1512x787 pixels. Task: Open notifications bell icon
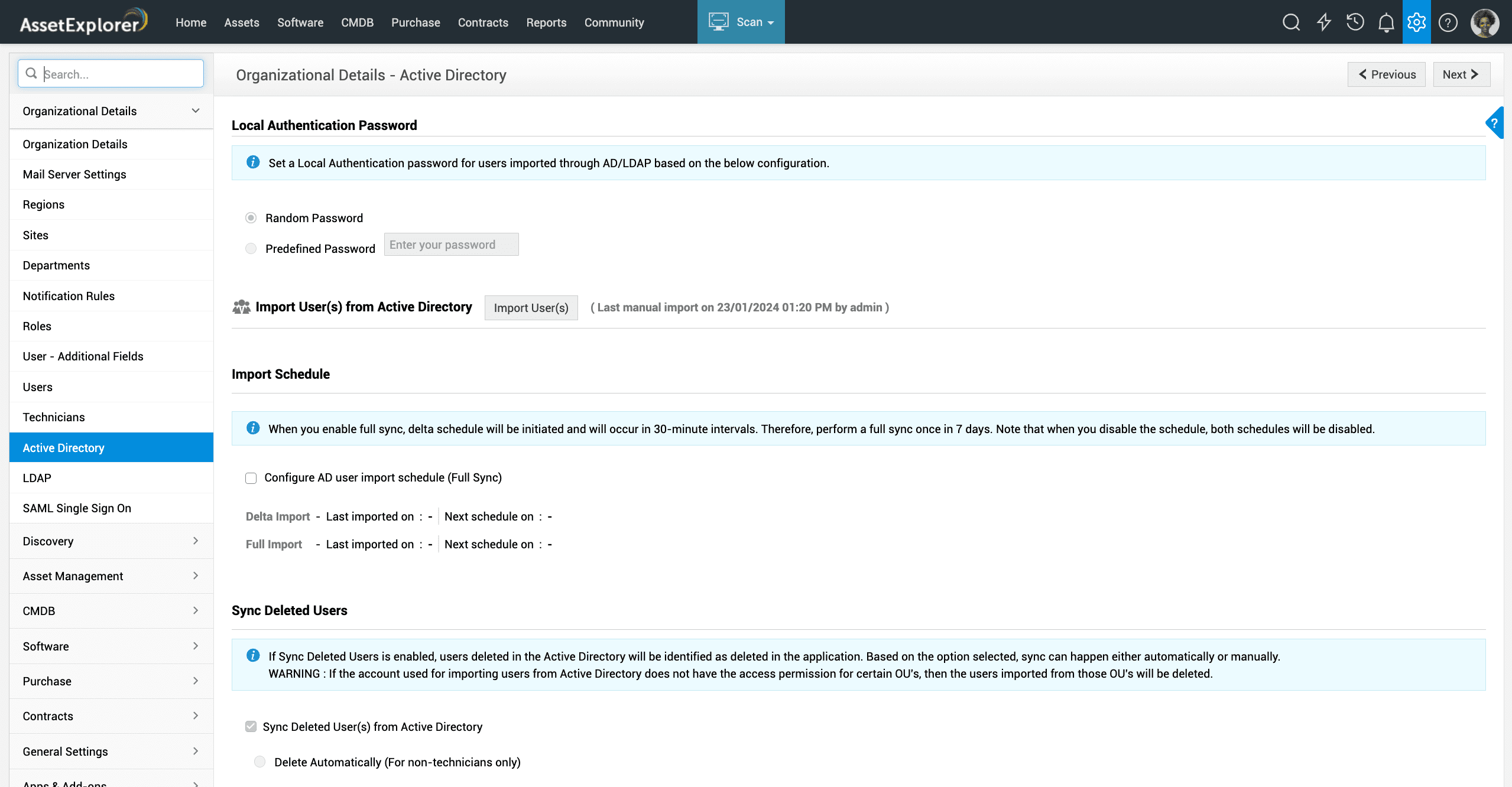(1386, 22)
